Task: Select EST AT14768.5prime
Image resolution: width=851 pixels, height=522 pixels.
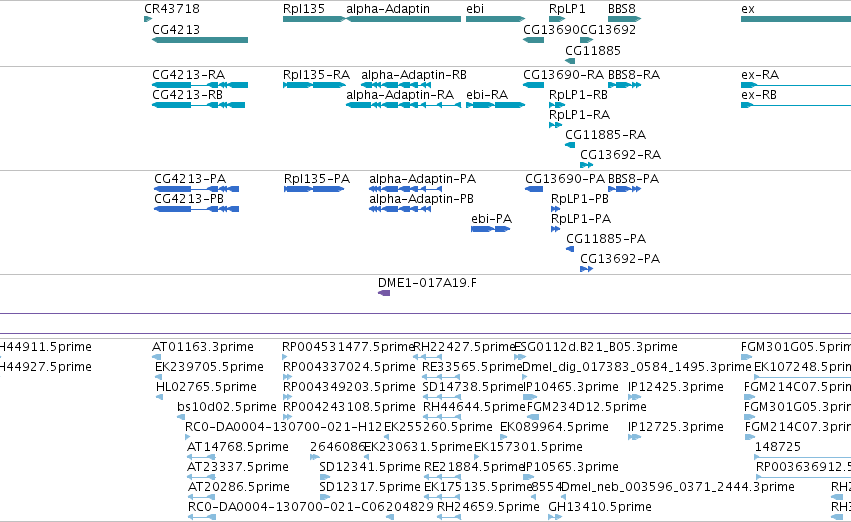Action: click(201, 458)
